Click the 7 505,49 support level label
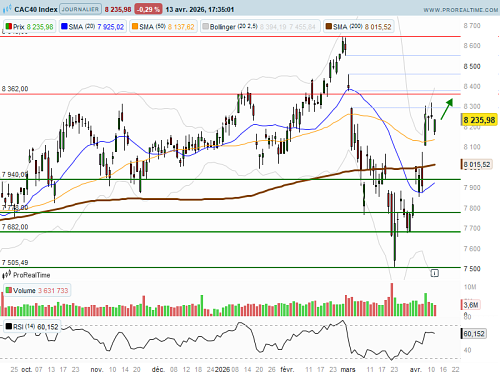Viewport: 500px width, 375px height. click(x=15, y=262)
